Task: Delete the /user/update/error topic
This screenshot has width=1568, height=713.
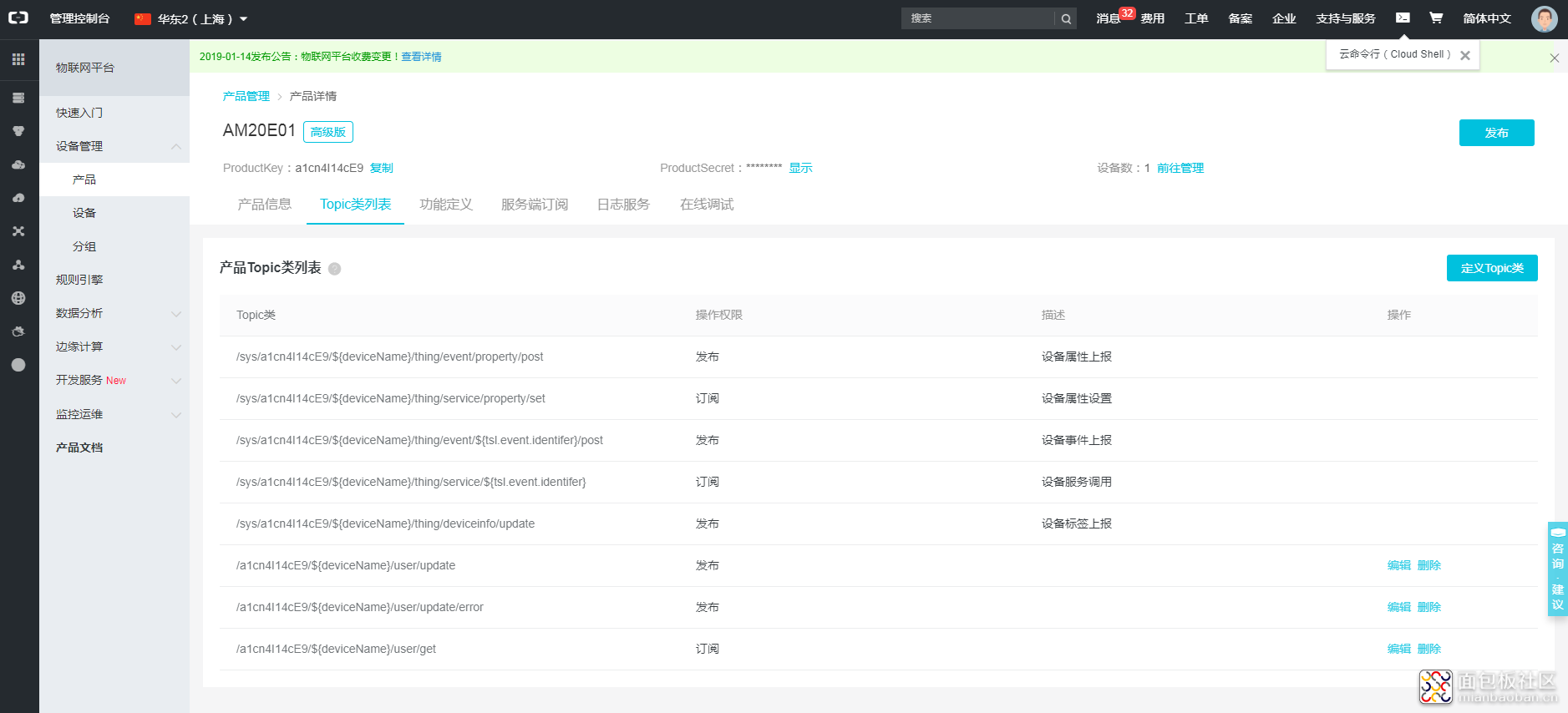Action: click(x=1429, y=607)
